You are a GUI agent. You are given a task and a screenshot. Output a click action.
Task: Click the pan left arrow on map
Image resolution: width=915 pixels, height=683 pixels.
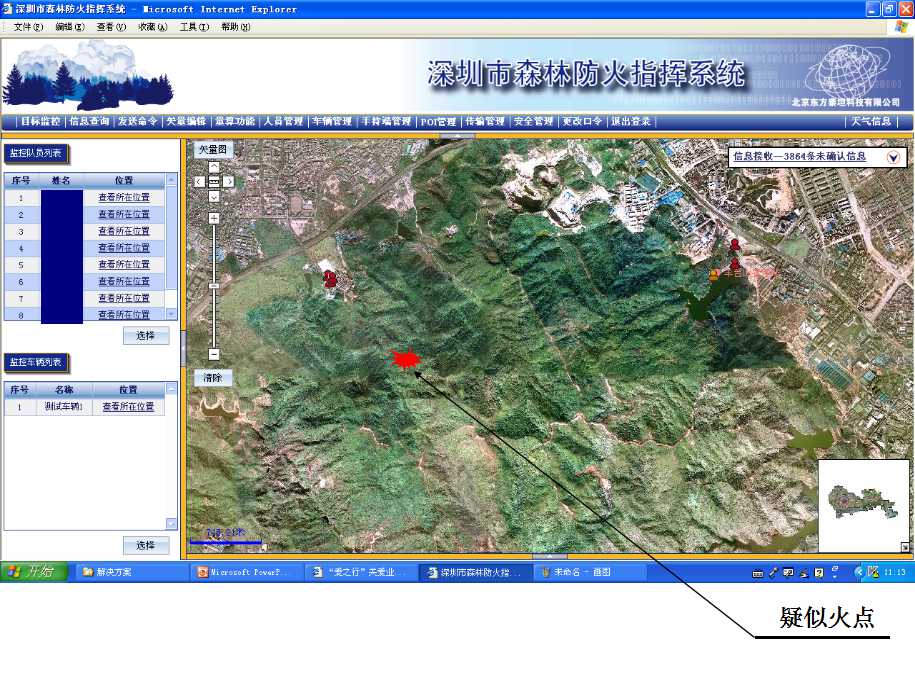(200, 182)
